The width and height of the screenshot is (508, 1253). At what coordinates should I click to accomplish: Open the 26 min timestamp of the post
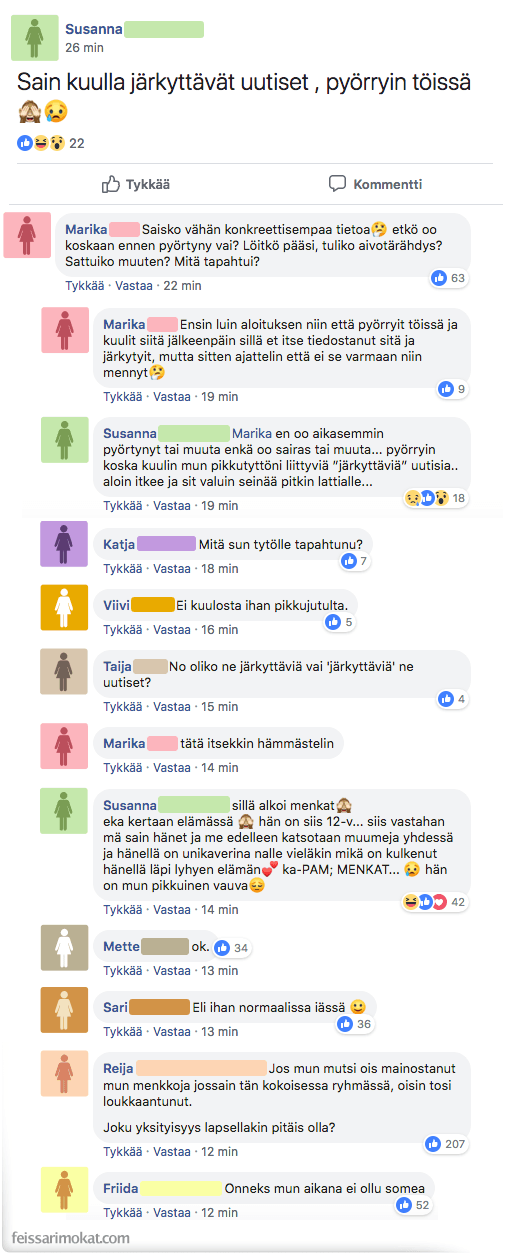tap(84, 47)
